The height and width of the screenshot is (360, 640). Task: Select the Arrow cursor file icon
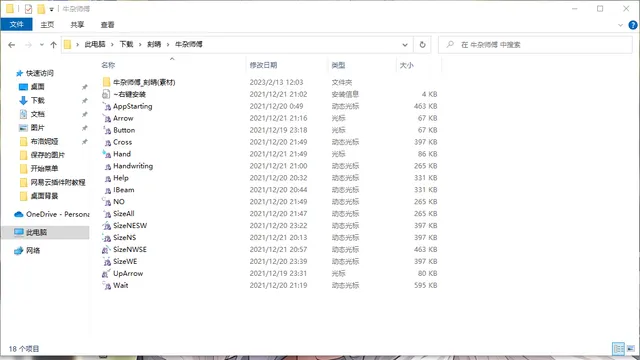pos(107,118)
